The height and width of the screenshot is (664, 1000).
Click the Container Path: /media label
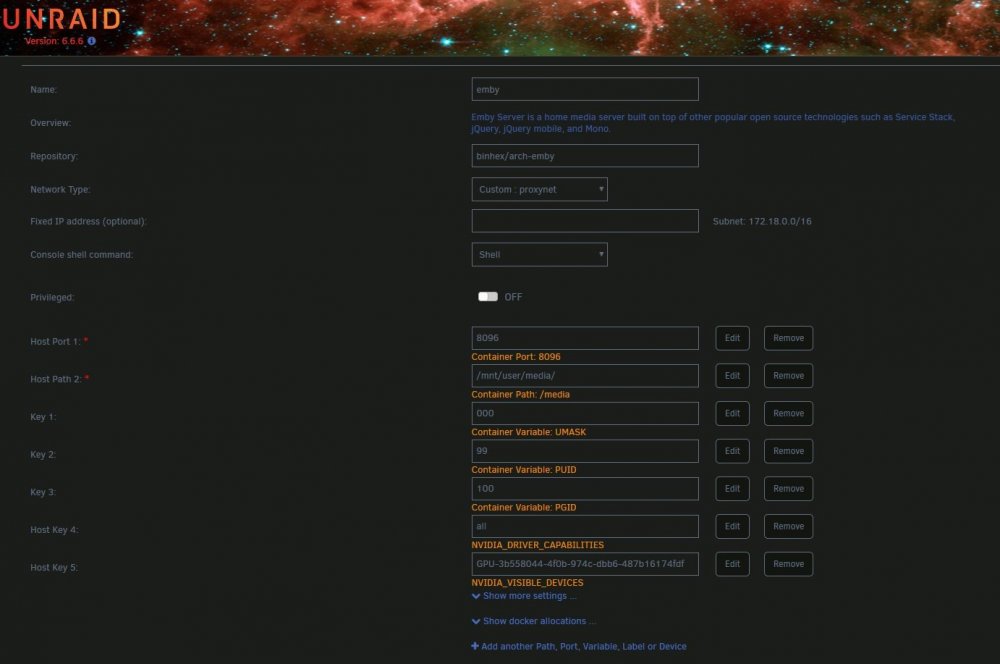(x=520, y=394)
